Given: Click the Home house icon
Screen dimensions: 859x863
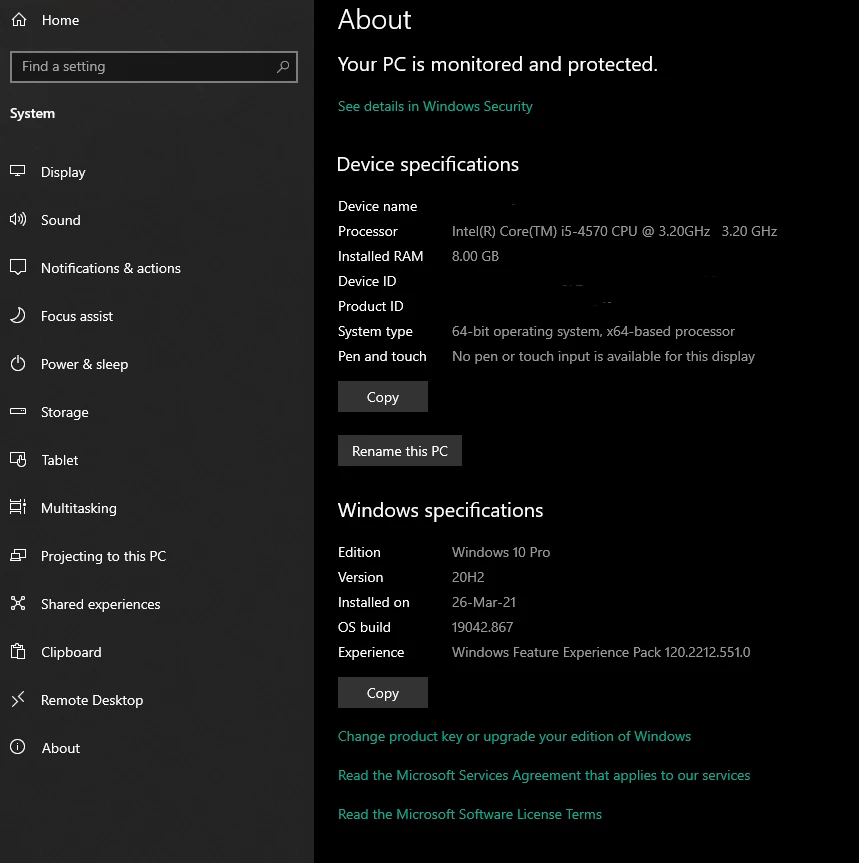Looking at the screenshot, I should [x=19, y=20].
